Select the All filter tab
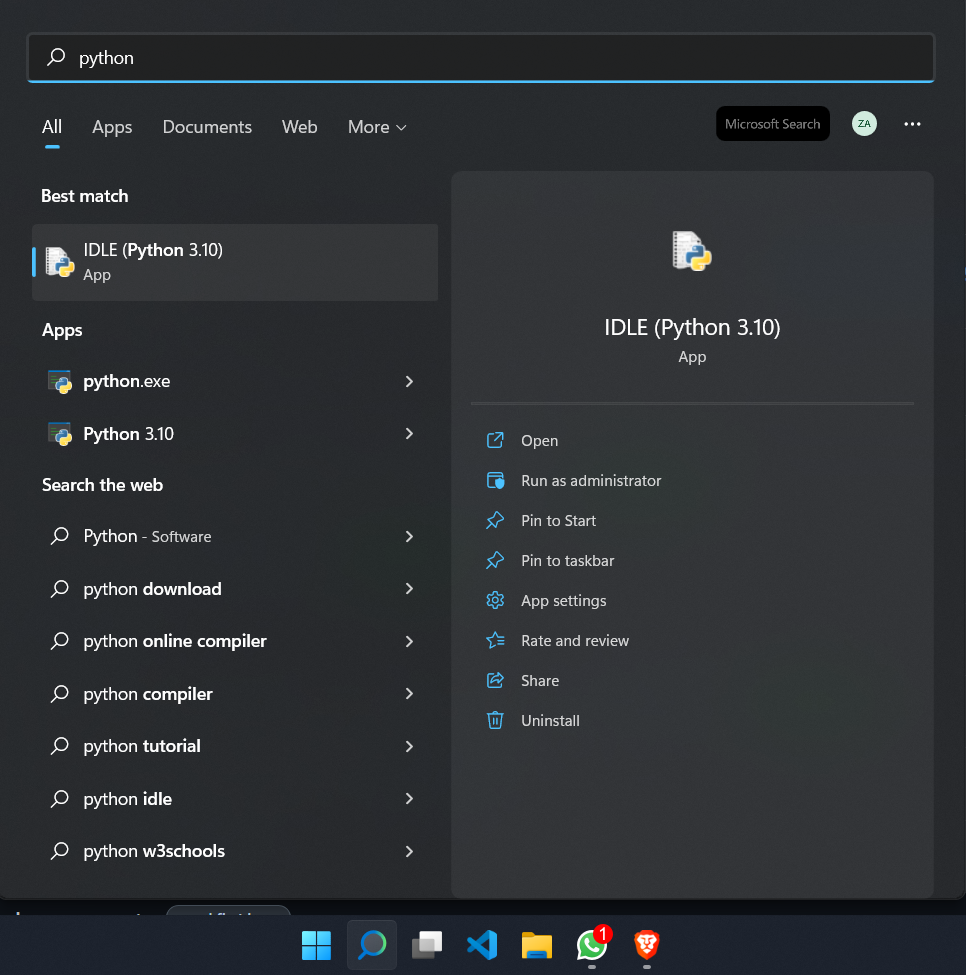The width and height of the screenshot is (966, 975). (x=52, y=127)
